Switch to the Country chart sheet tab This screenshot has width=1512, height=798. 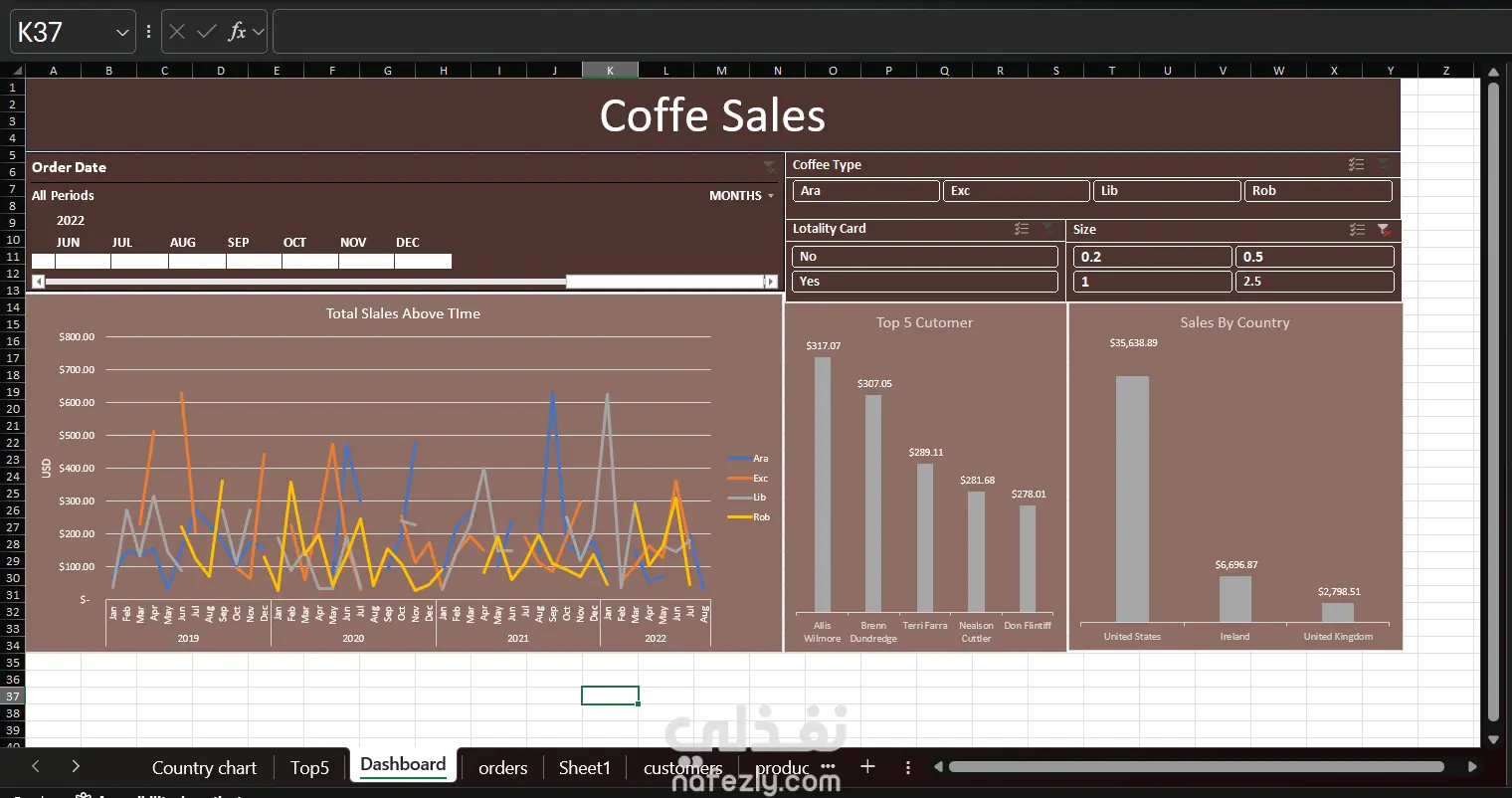[x=204, y=767]
